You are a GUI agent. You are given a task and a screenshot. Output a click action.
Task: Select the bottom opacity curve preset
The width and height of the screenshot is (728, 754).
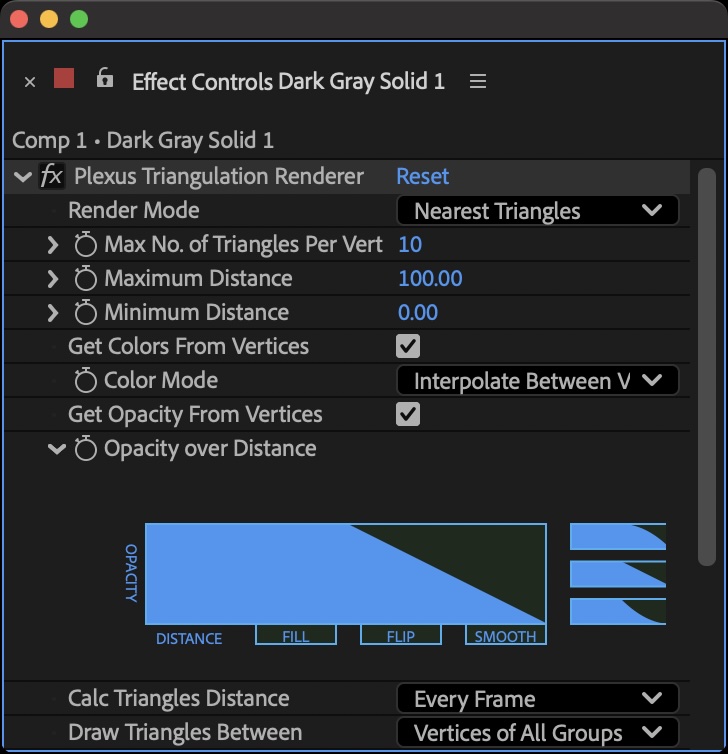click(618, 611)
